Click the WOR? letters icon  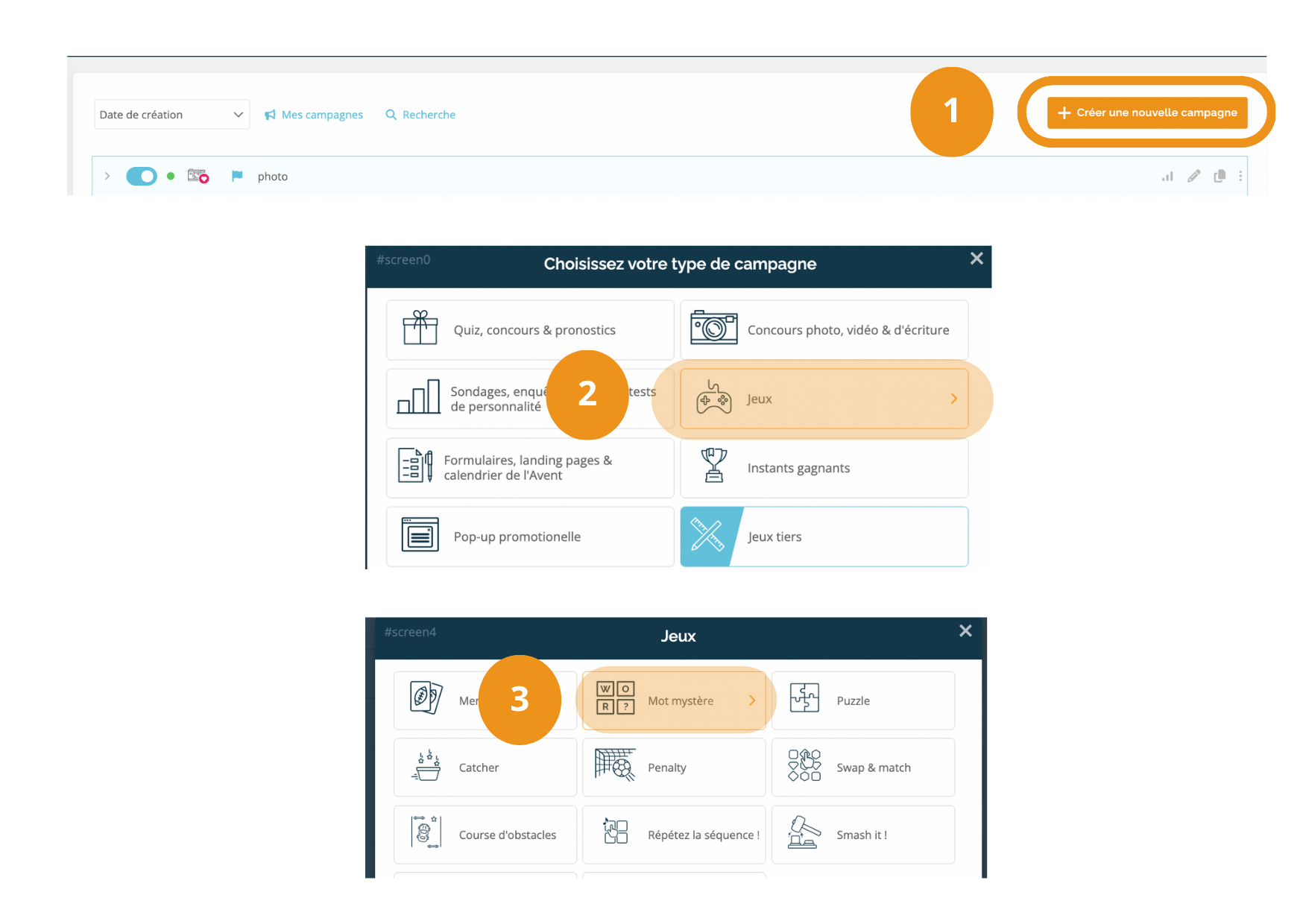pyautogui.click(x=616, y=698)
